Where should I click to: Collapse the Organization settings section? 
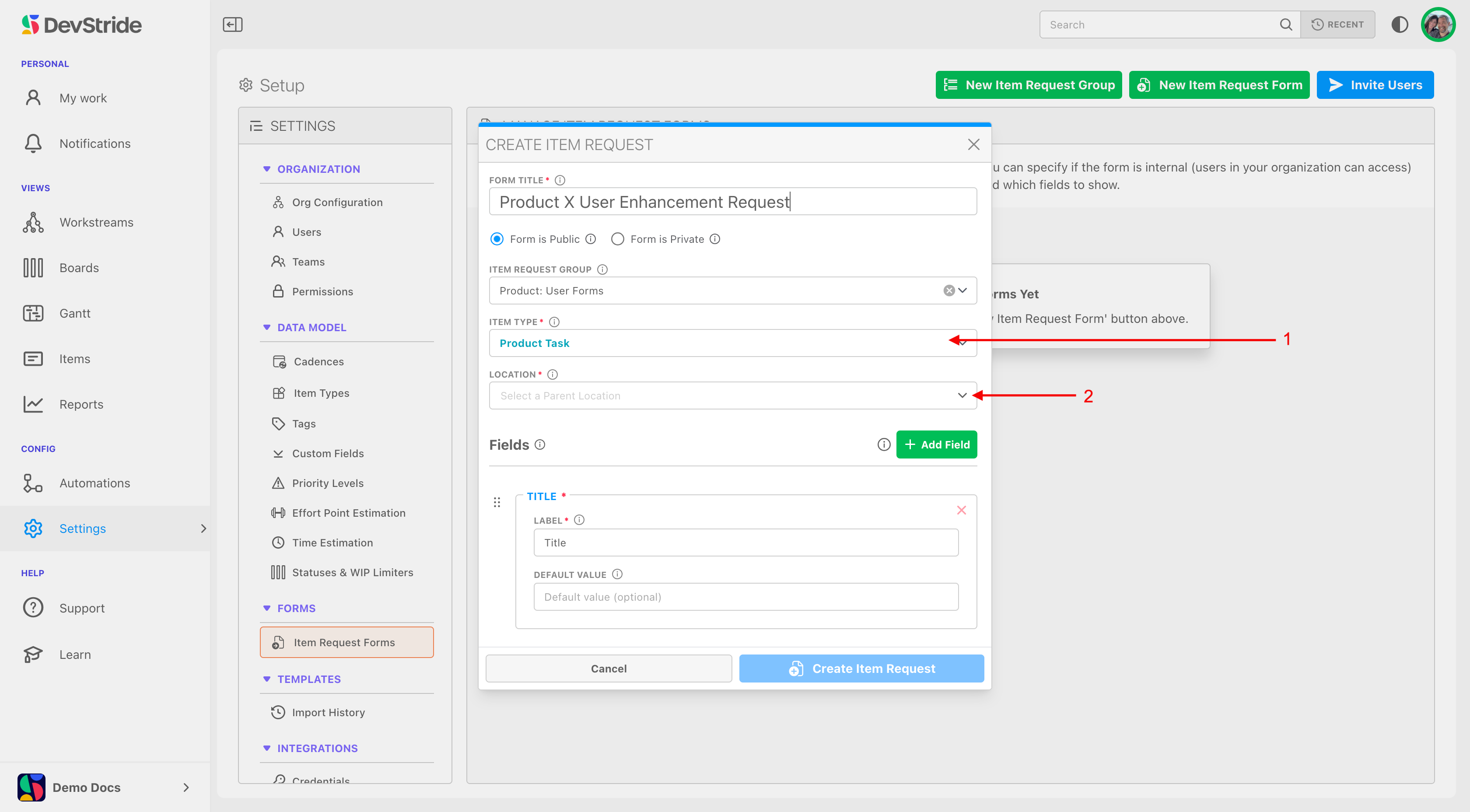(266, 169)
